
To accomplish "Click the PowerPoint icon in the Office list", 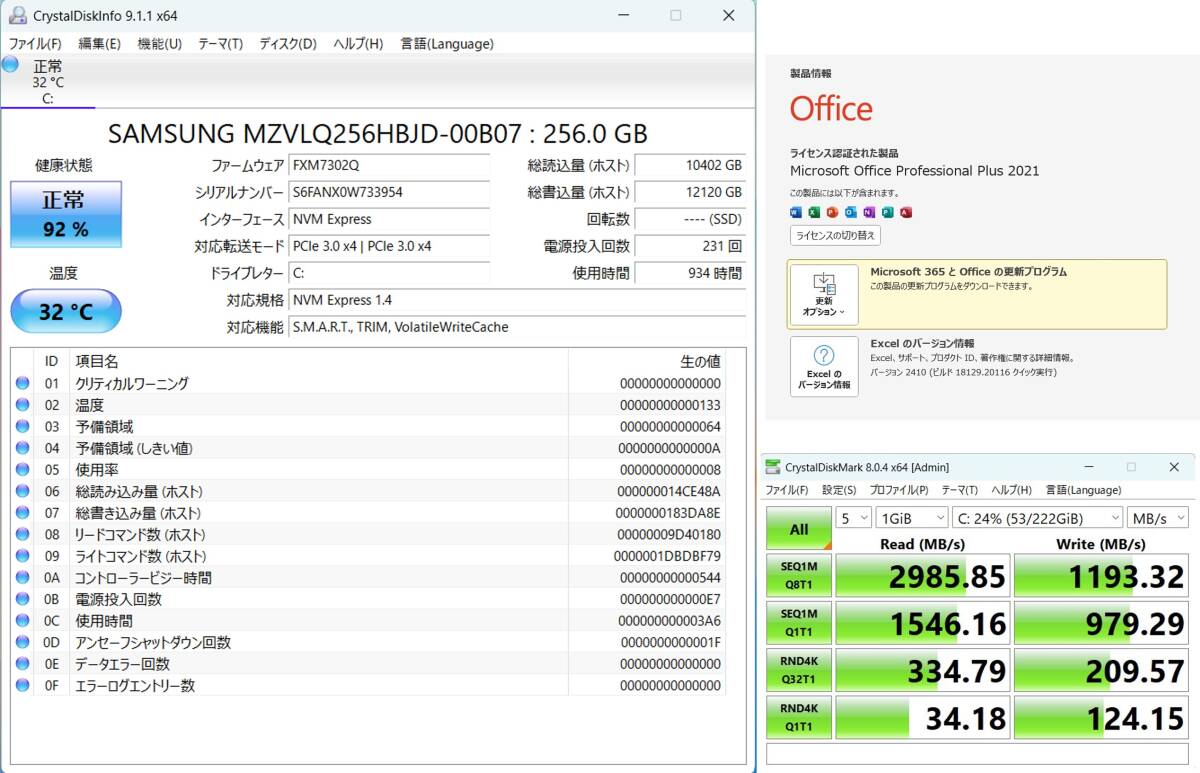I will pos(832,212).
